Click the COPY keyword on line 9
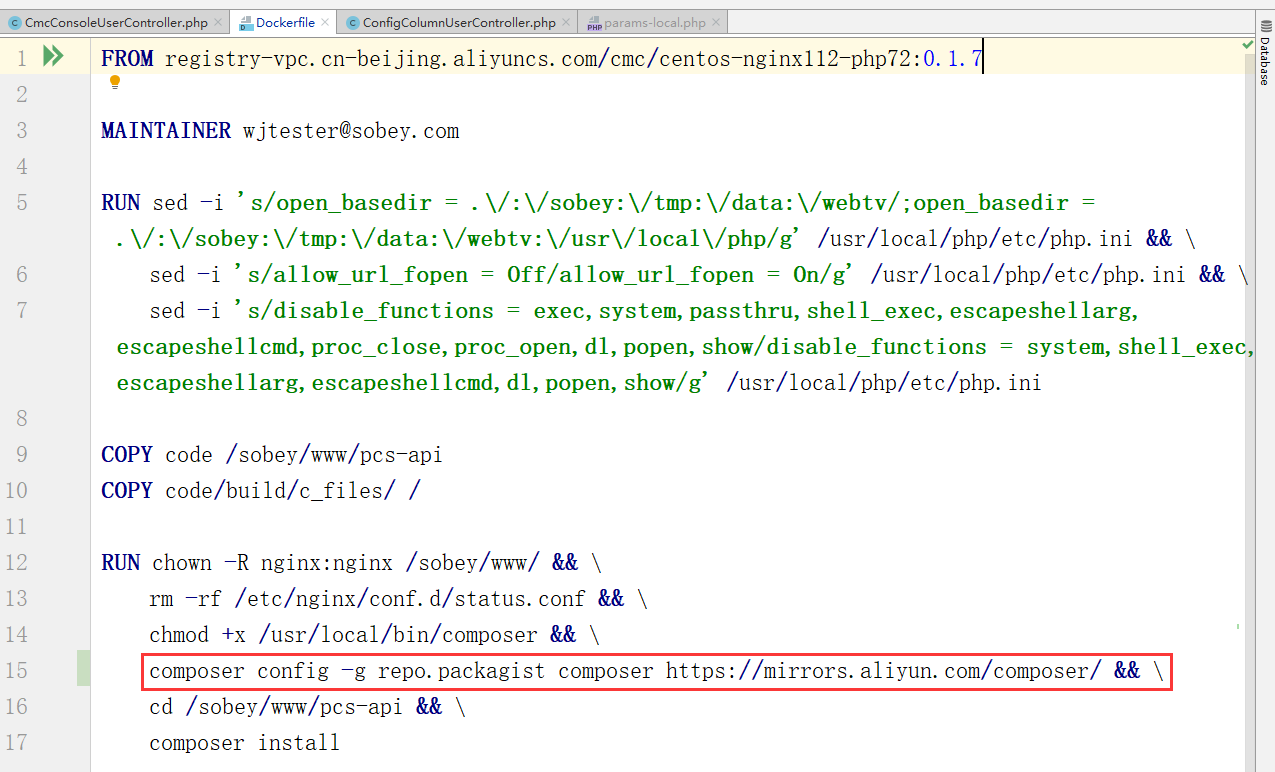Screen dimensions: 1275x772 [127, 455]
